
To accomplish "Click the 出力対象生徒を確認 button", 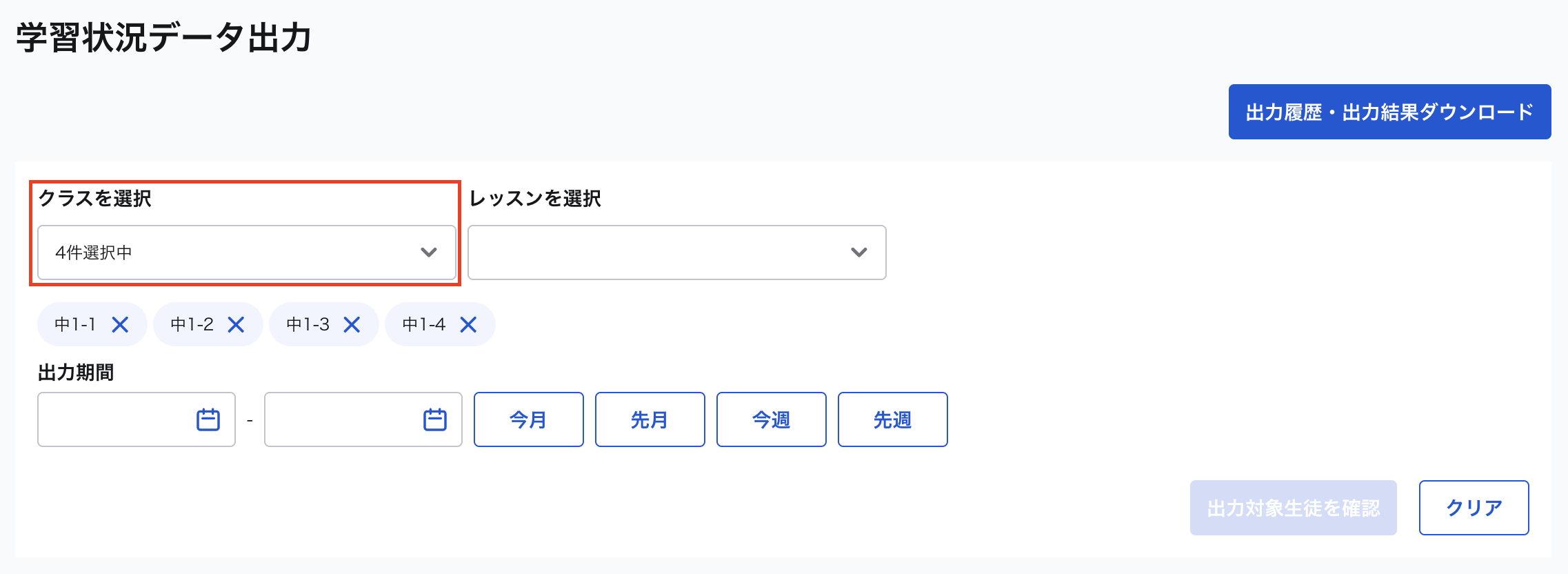I will pos(1293,508).
